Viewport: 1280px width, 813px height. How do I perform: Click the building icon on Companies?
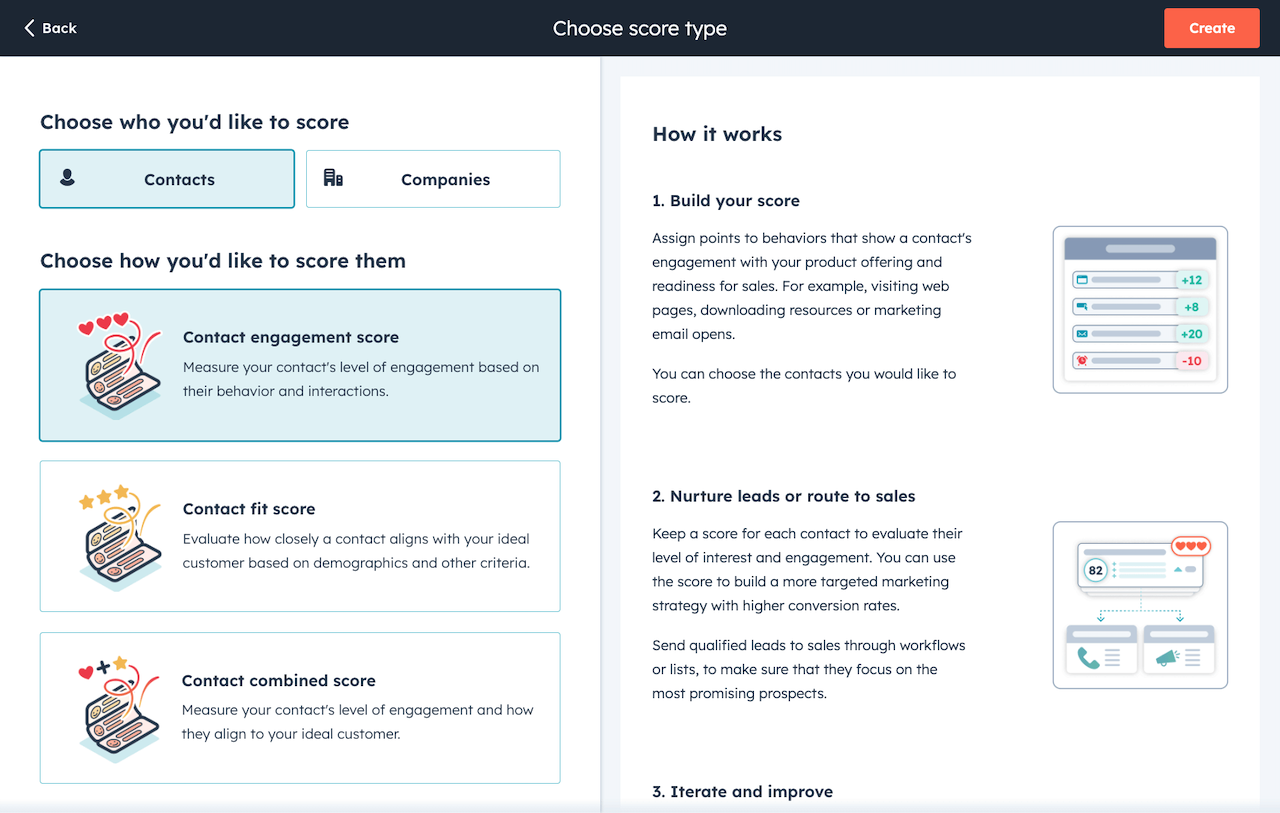point(333,178)
